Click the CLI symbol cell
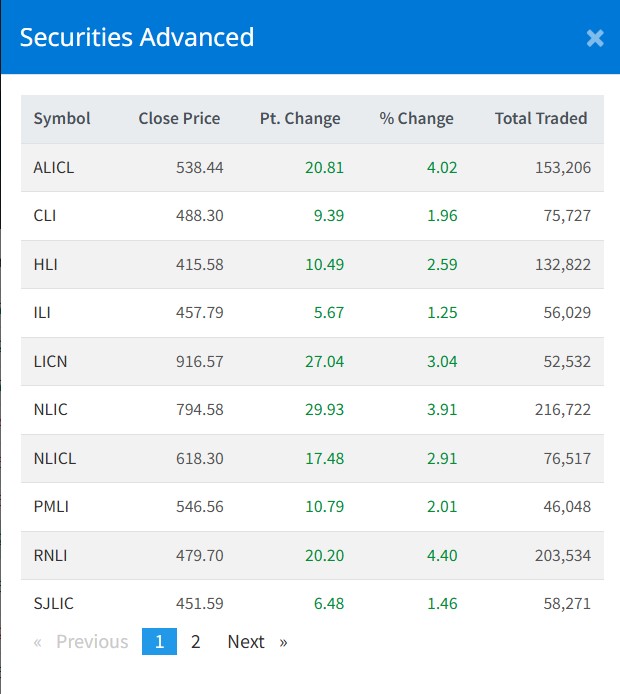 click(x=45, y=216)
